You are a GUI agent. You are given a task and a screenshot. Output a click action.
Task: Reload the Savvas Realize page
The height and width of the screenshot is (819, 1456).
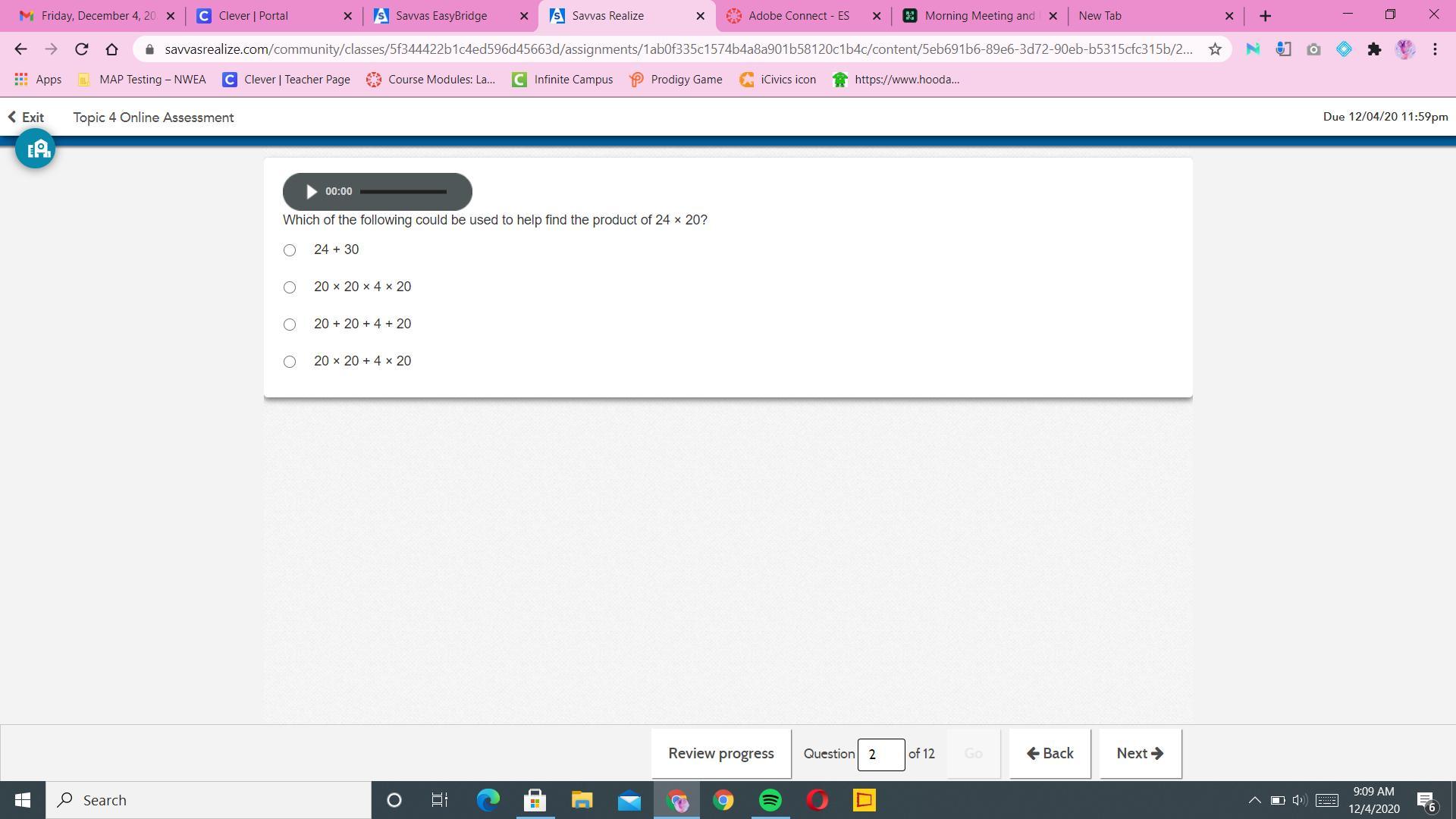tap(82, 49)
